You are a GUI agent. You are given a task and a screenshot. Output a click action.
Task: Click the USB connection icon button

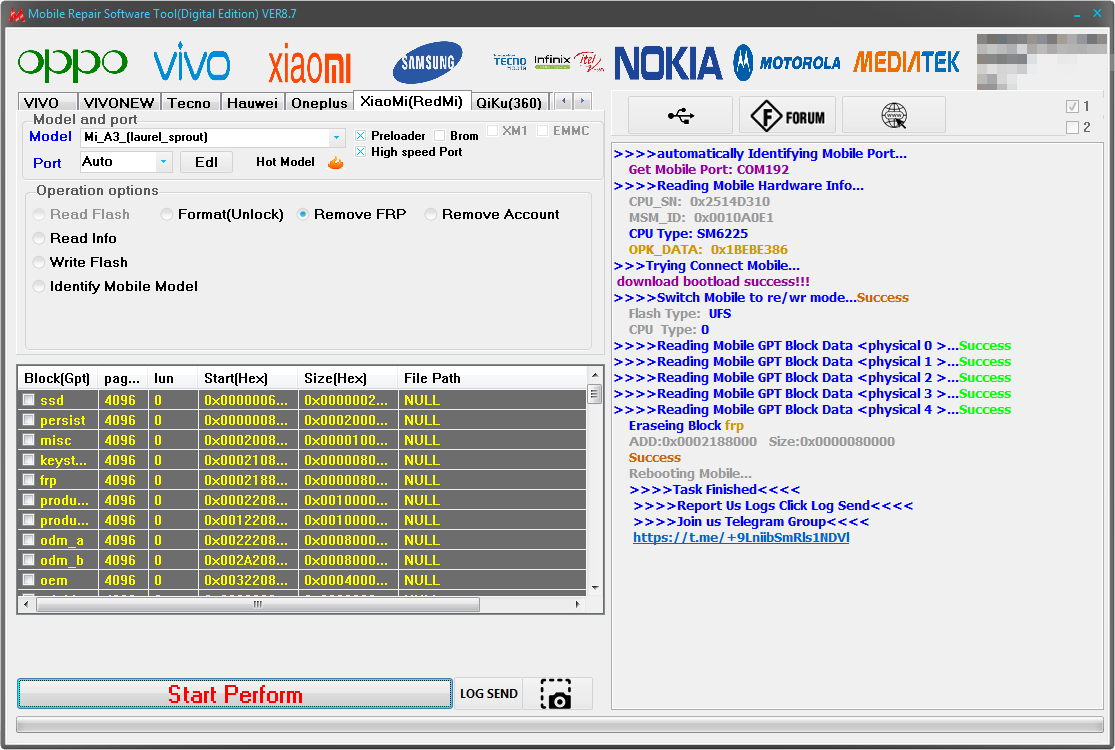pos(680,116)
